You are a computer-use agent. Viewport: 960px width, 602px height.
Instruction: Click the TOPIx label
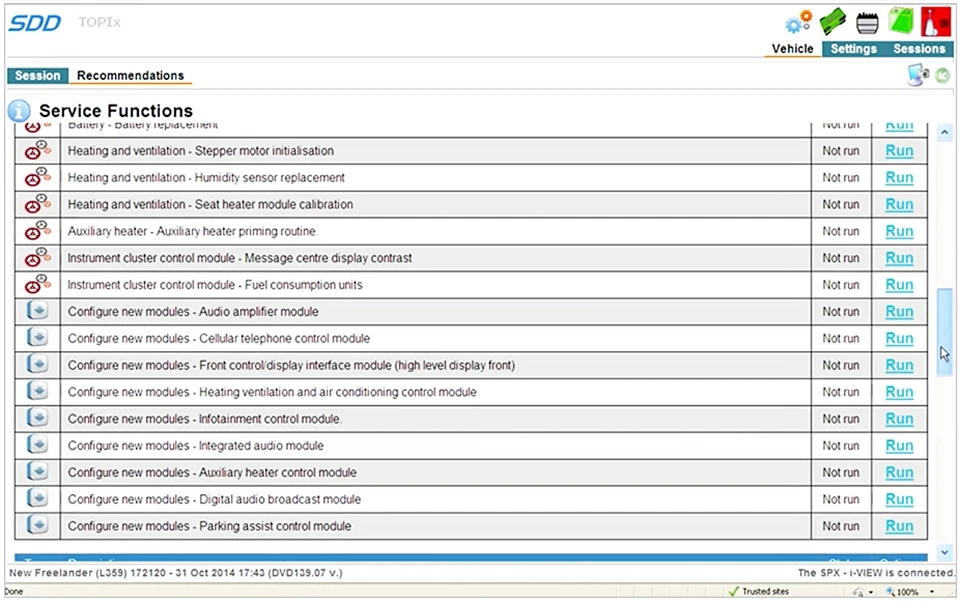click(99, 23)
